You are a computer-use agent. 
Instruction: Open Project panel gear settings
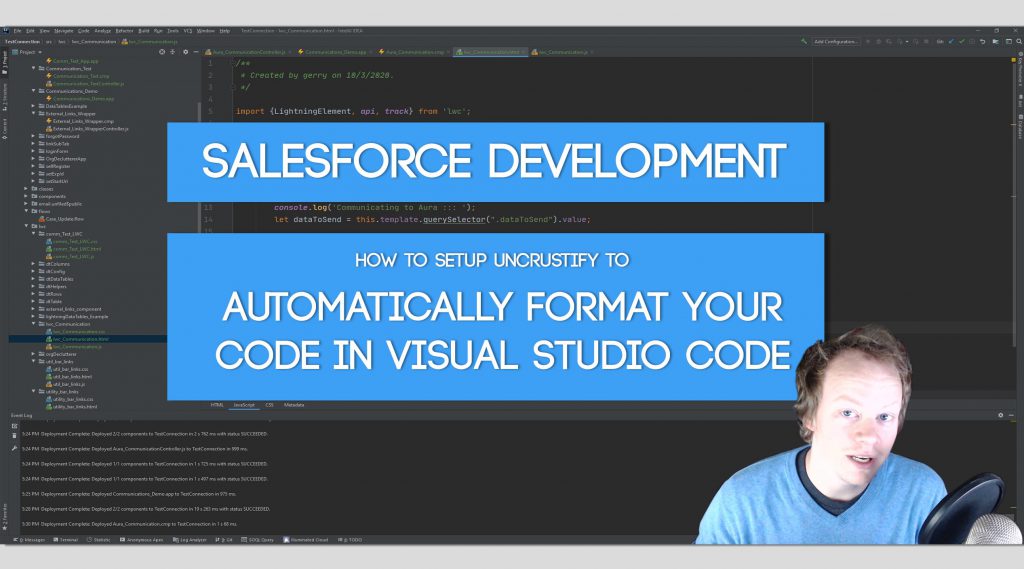coord(185,52)
